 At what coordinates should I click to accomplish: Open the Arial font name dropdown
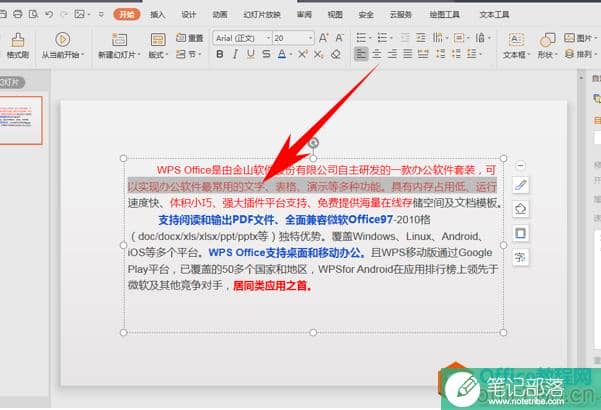[x=268, y=38]
